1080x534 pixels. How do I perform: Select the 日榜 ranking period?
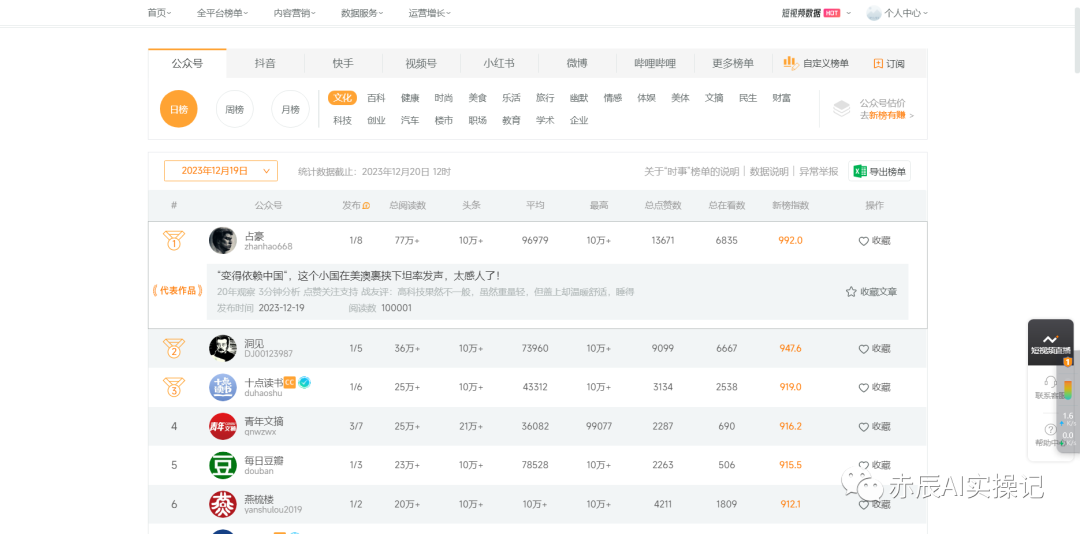(x=178, y=110)
